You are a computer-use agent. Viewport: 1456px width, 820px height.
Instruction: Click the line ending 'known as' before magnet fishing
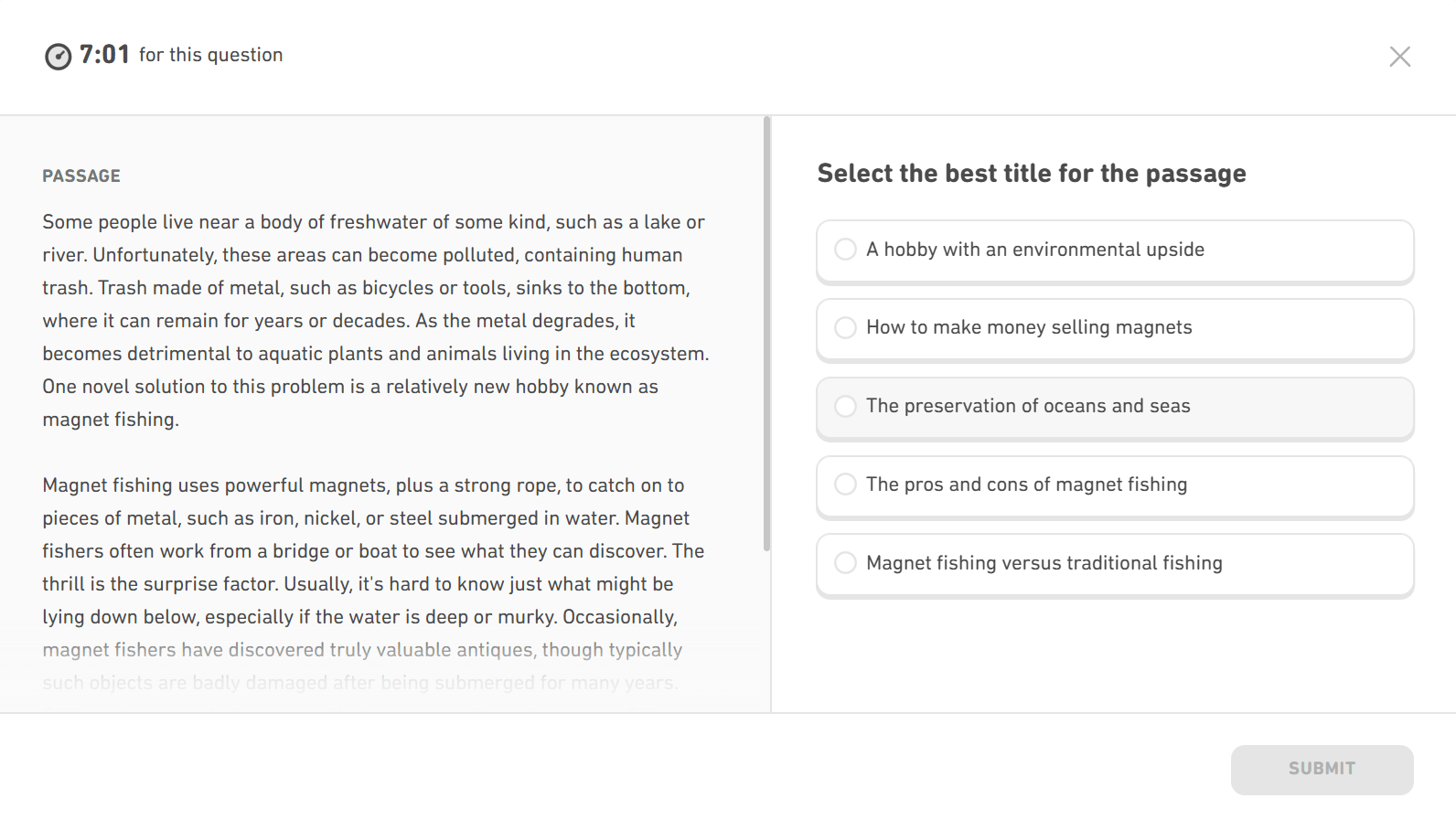tap(349, 387)
